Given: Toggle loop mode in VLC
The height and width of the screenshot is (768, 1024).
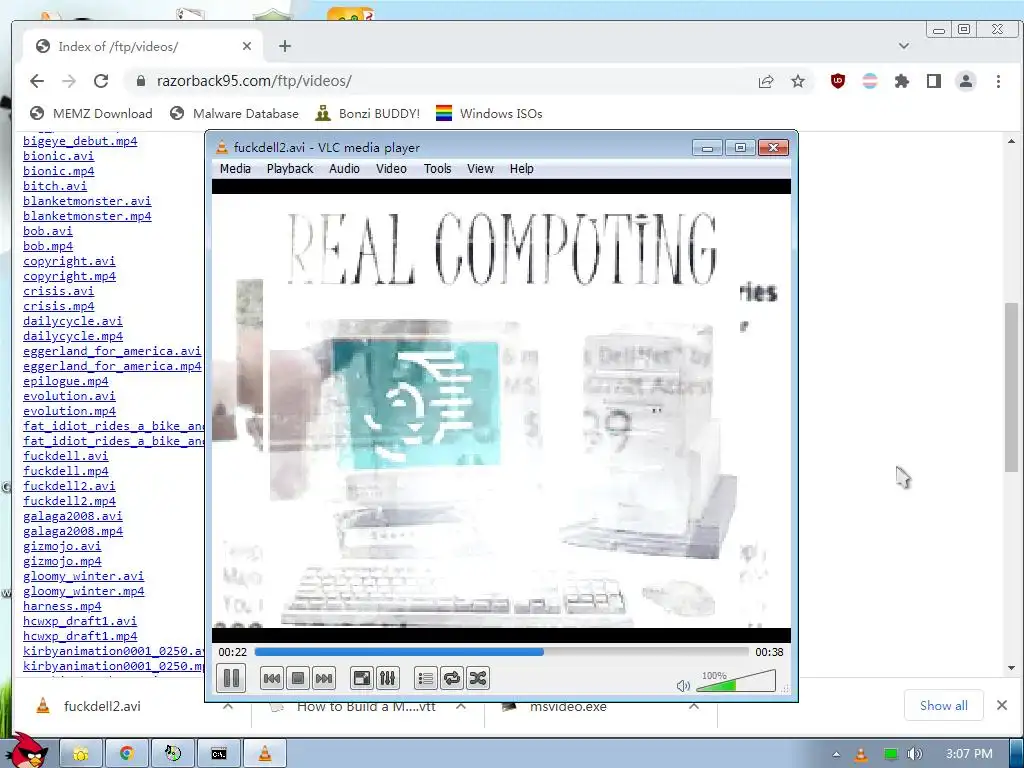Looking at the screenshot, I should [x=452, y=679].
